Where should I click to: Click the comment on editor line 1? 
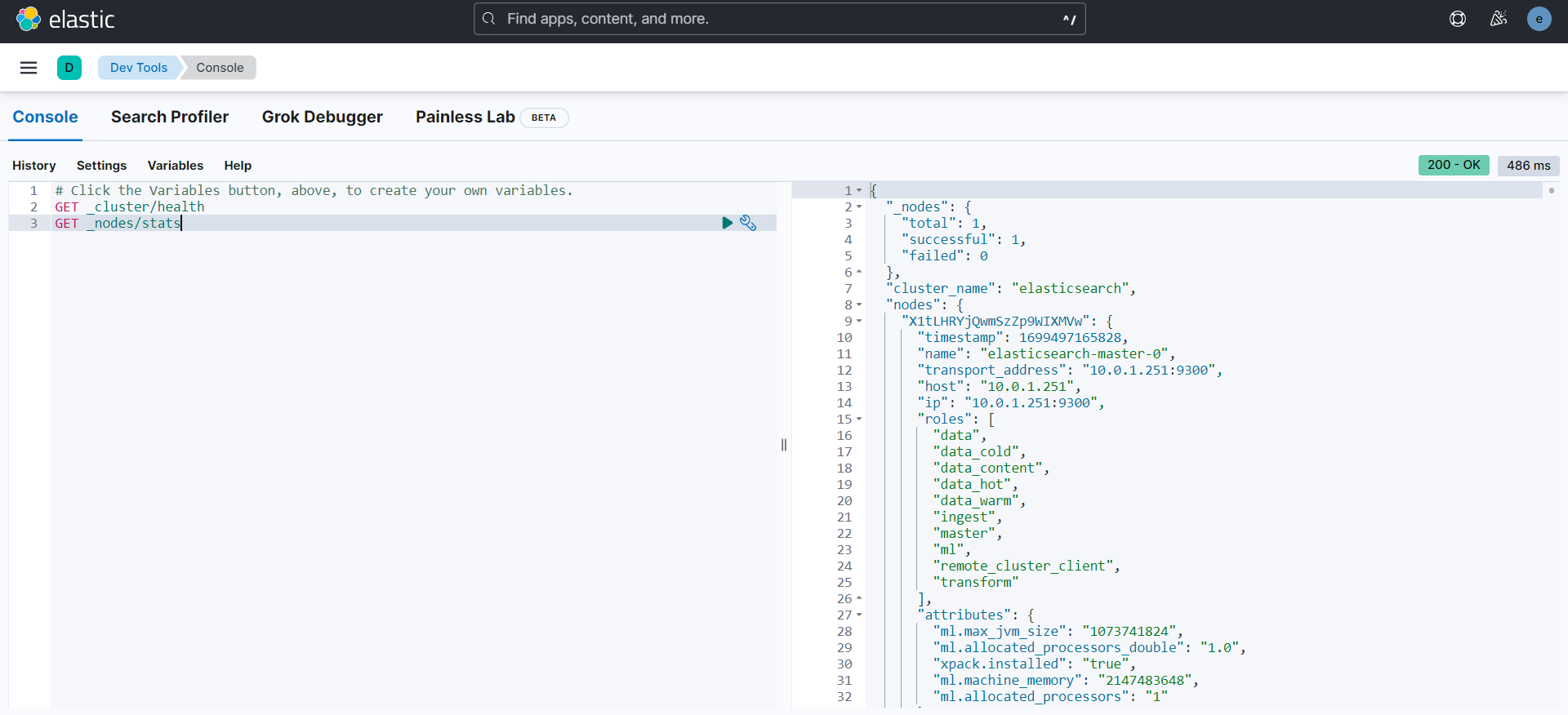click(314, 190)
